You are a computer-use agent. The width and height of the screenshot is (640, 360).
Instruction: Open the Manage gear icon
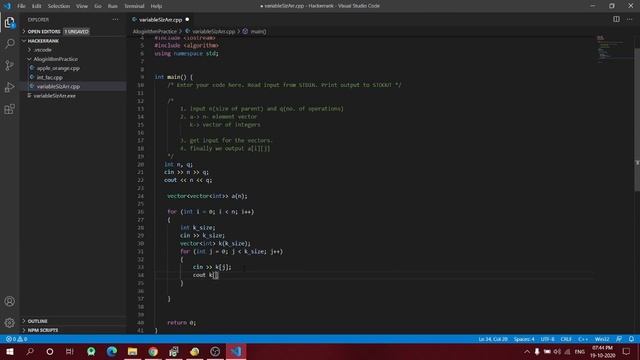(9, 323)
